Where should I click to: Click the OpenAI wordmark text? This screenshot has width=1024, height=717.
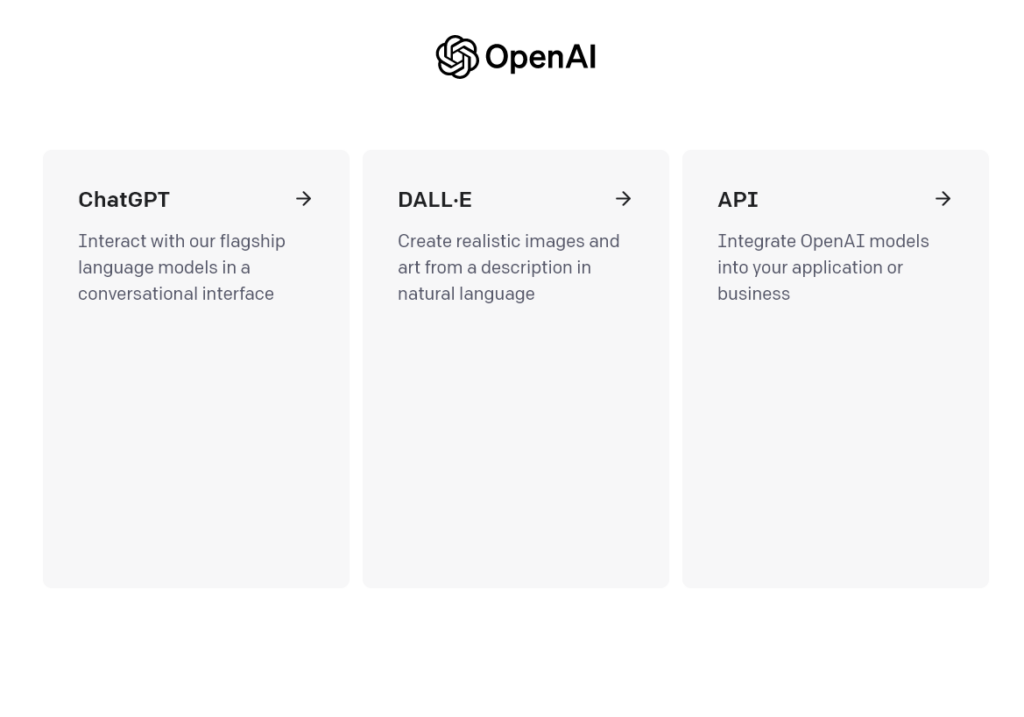coord(540,58)
